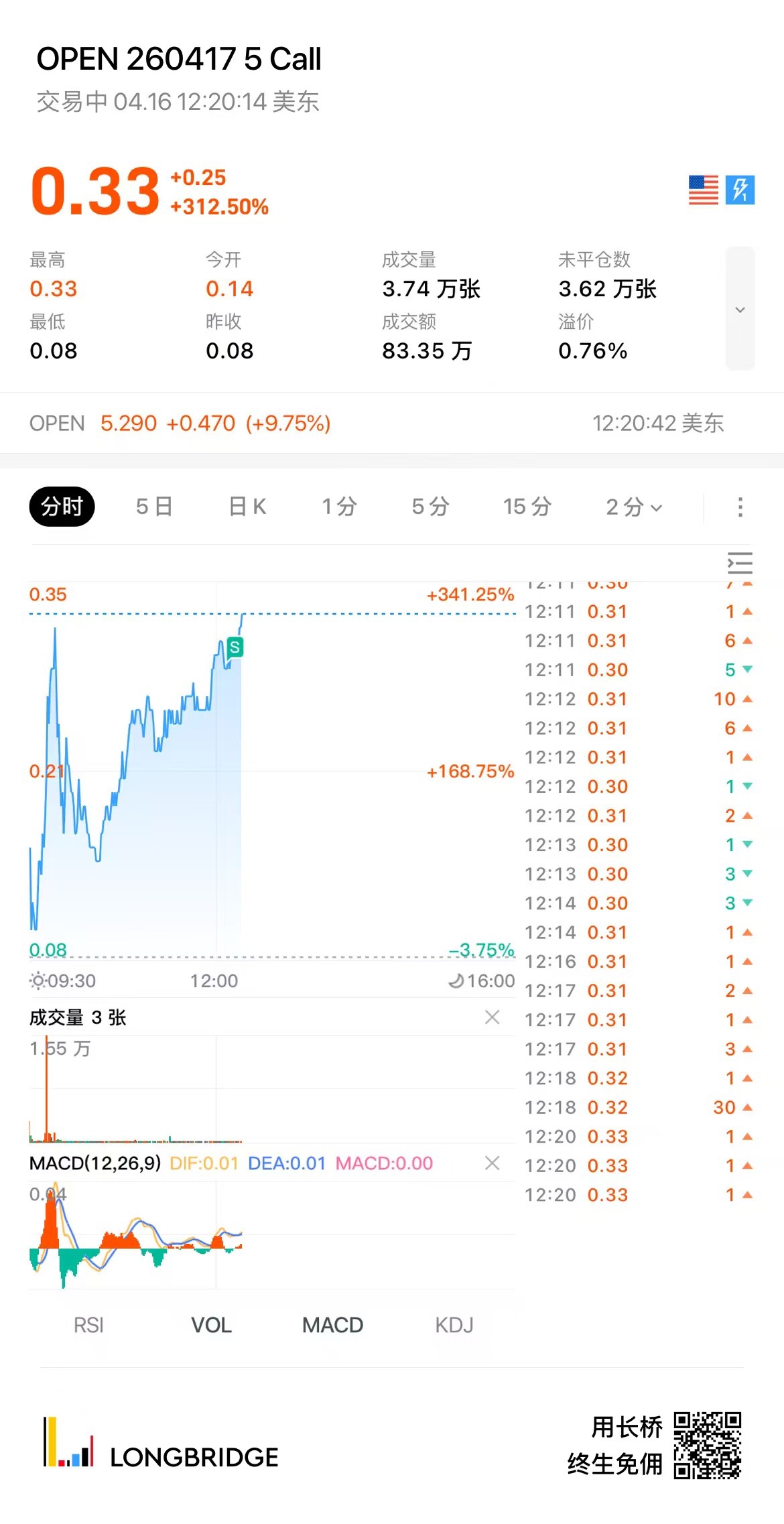Toggle the VOL indicator

click(211, 1325)
